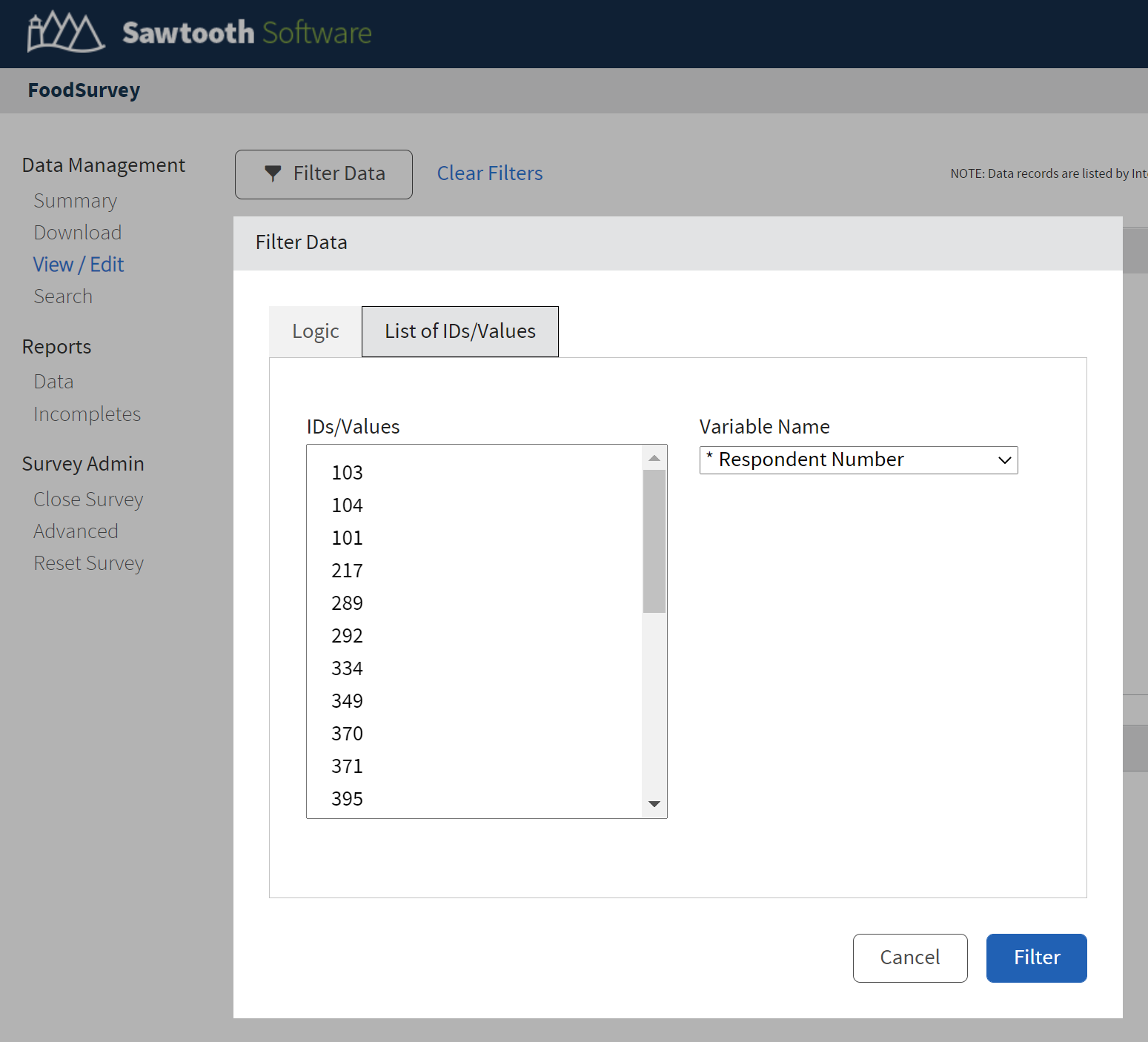This screenshot has width=1148, height=1042.
Task: Click Close Survey under Survey Admin
Action: coord(88,500)
